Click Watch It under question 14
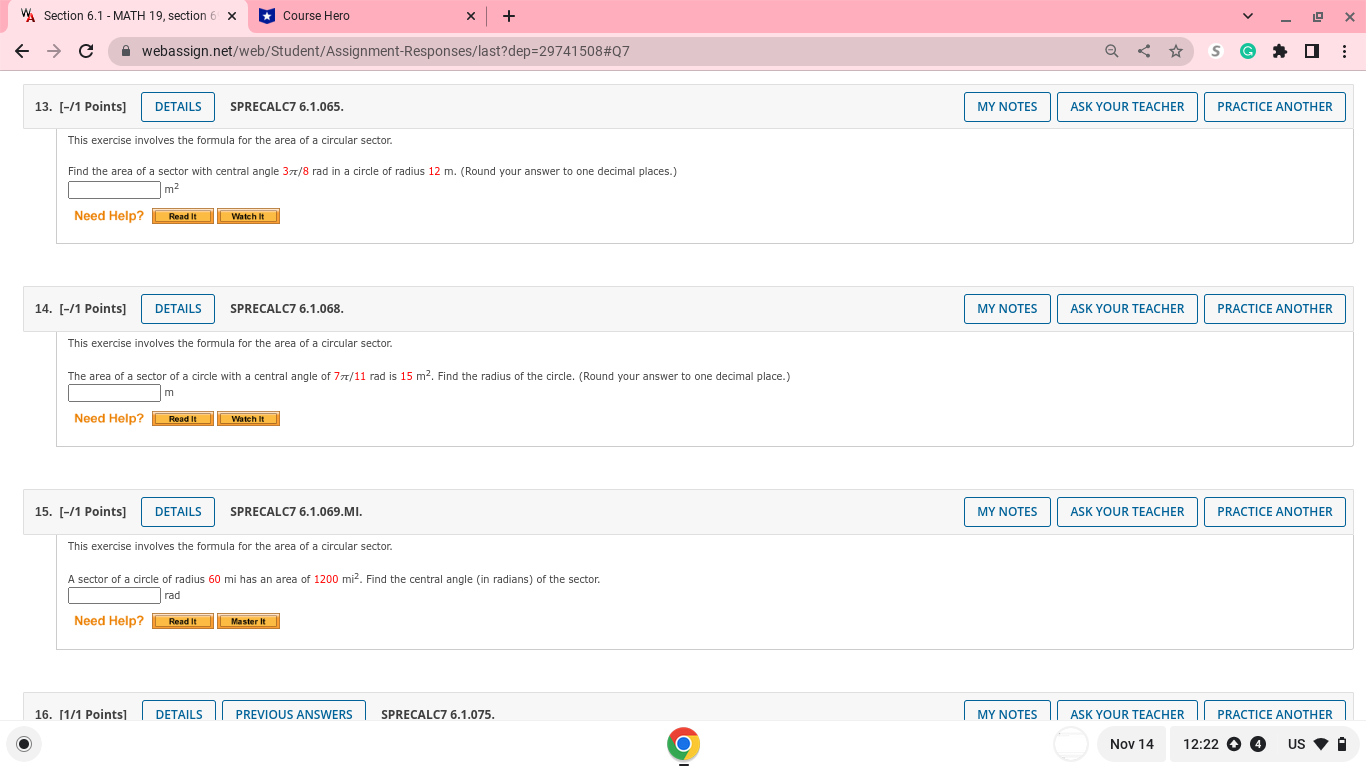 pos(248,419)
